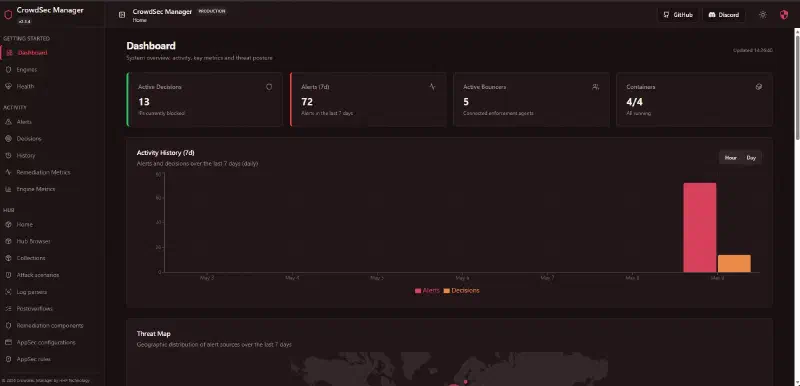Click users icon on Active Bouncers card

click(x=595, y=87)
